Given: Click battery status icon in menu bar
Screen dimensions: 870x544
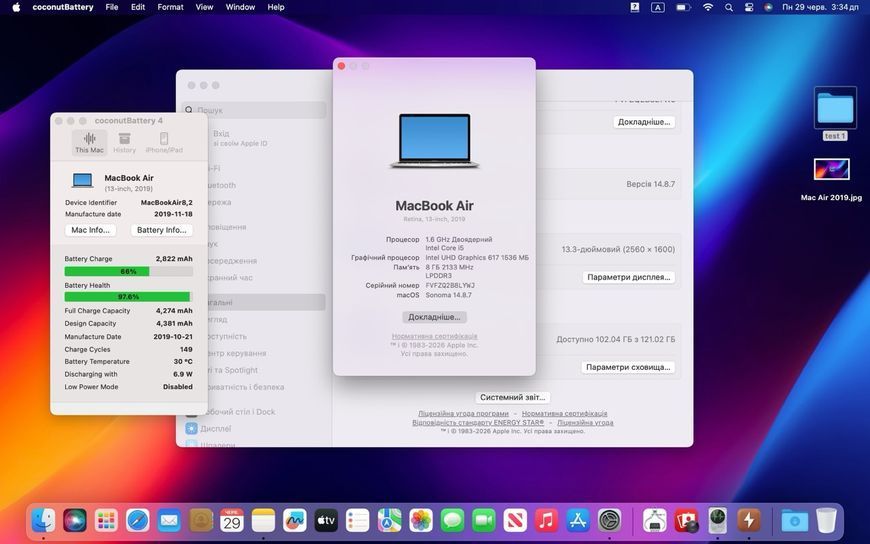Looking at the screenshot, I should 682,7.
